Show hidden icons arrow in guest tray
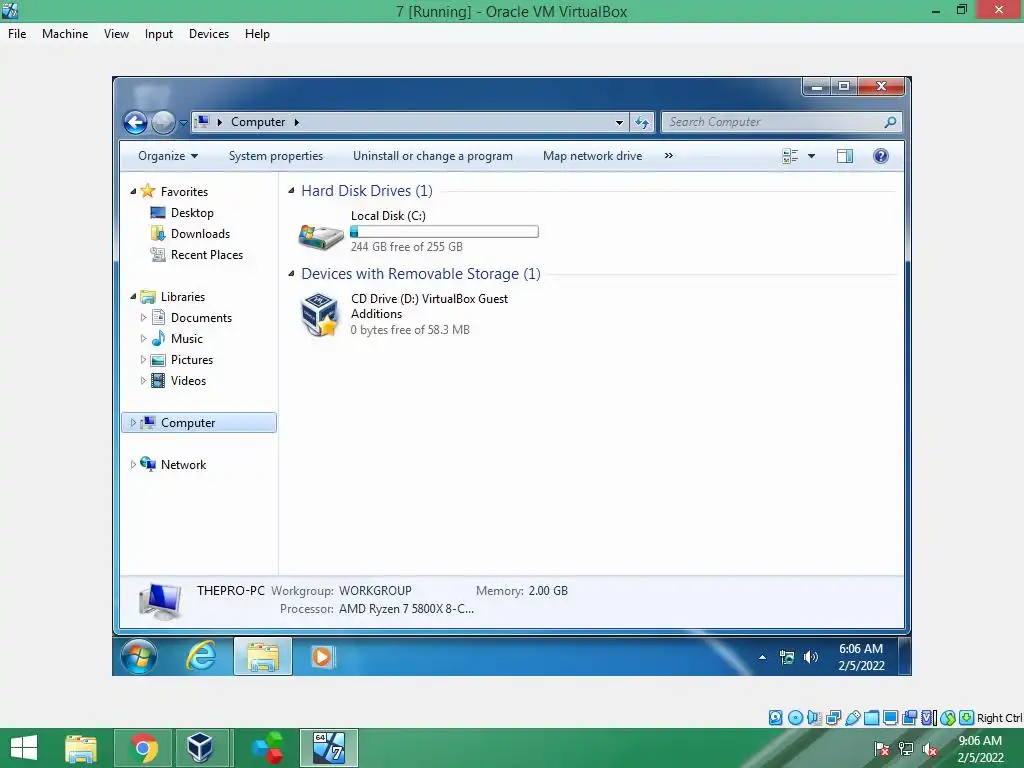The image size is (1024, 768). pyautogui.click(x=762, y=657)
